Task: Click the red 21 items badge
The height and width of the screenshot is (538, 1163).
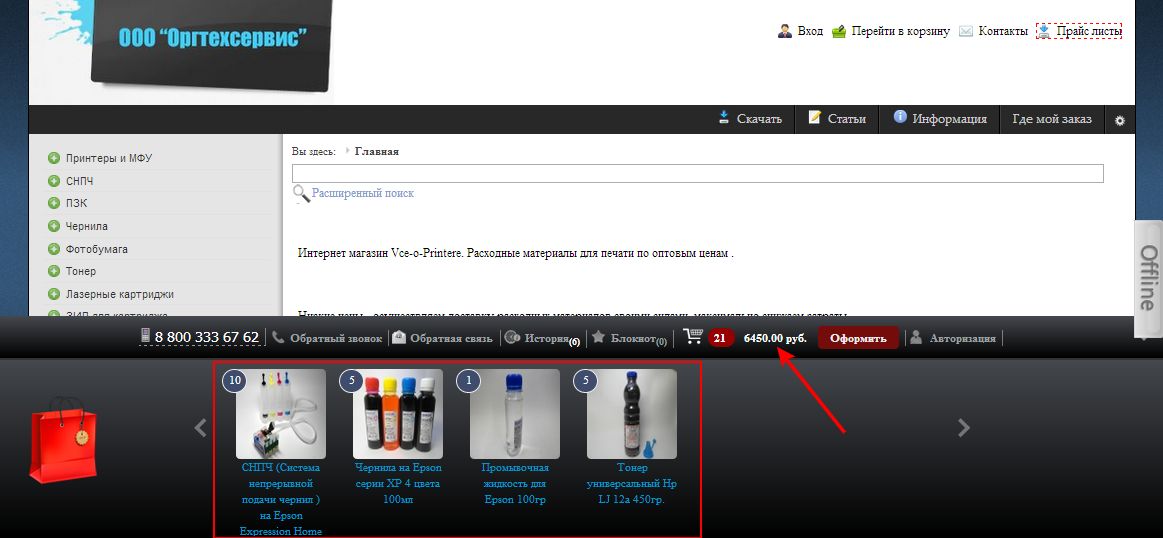Action: 719,338
